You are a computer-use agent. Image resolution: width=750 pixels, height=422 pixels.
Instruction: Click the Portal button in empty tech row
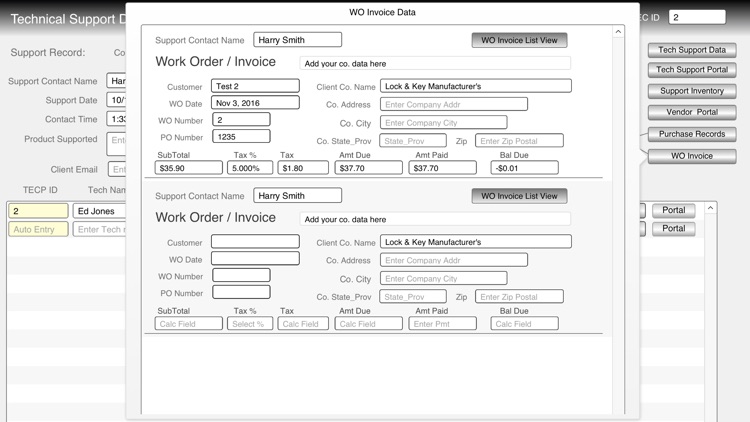(673, 228)
